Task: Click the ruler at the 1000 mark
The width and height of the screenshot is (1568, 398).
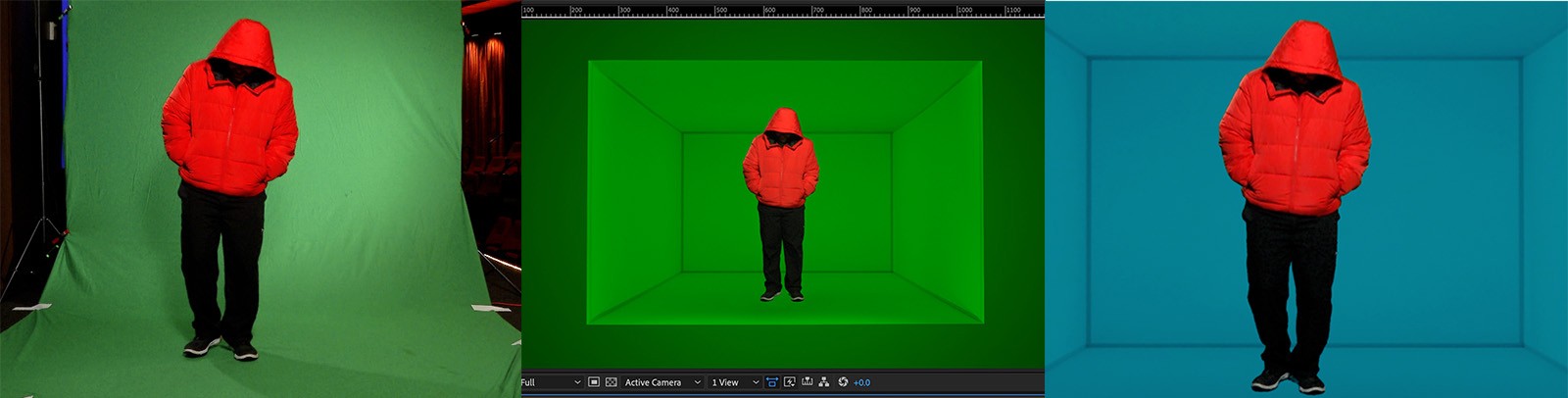Action: 963,11
